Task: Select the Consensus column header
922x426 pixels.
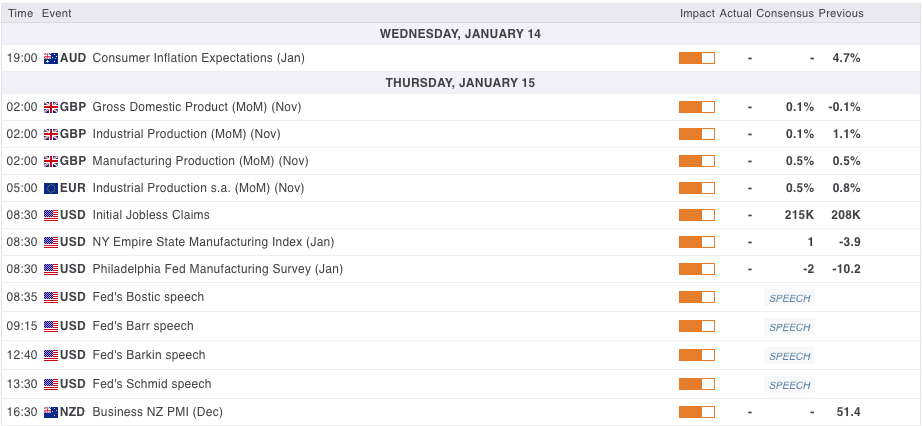Action: 785,13
